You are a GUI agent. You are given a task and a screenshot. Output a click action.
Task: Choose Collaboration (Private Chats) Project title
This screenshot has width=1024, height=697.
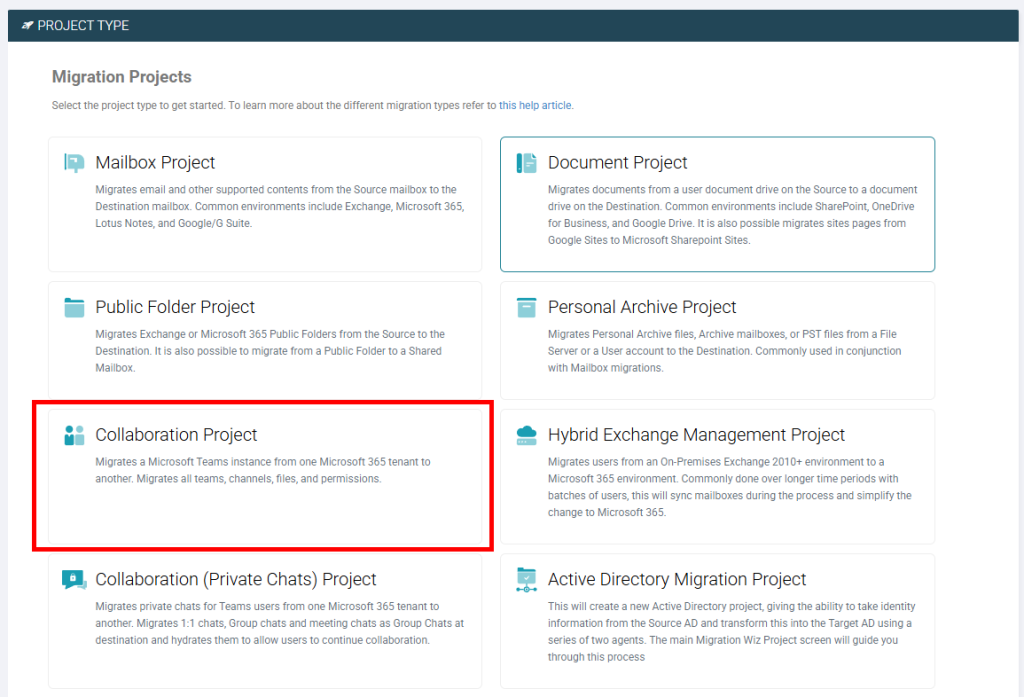(x=236, y=579)
